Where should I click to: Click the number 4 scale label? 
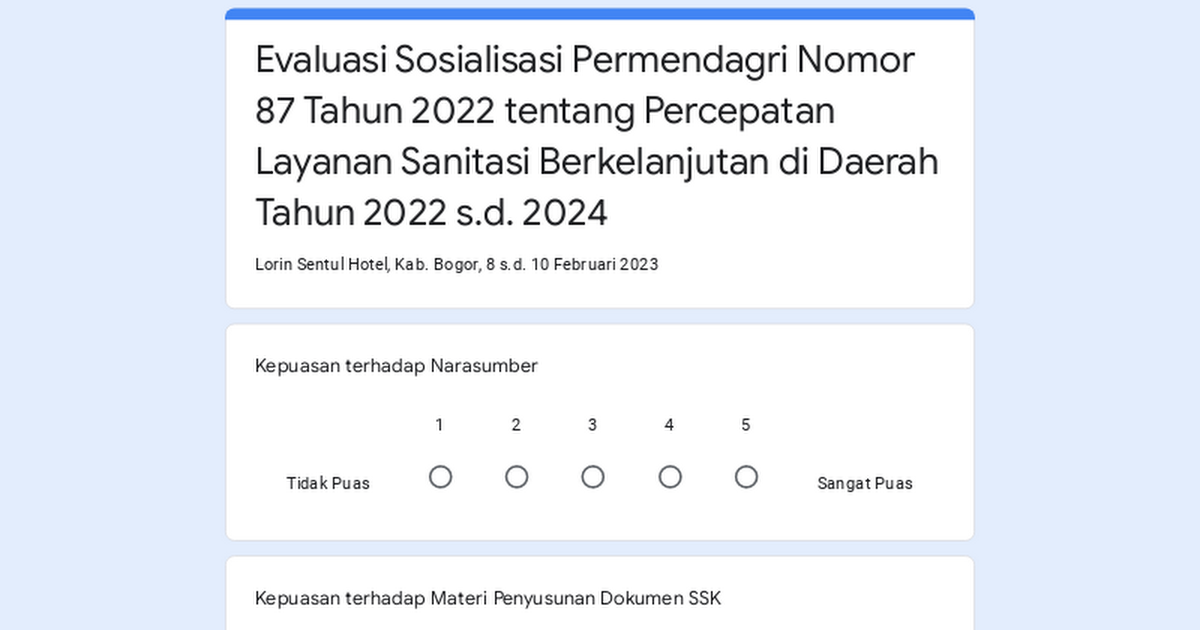(669, 425)
